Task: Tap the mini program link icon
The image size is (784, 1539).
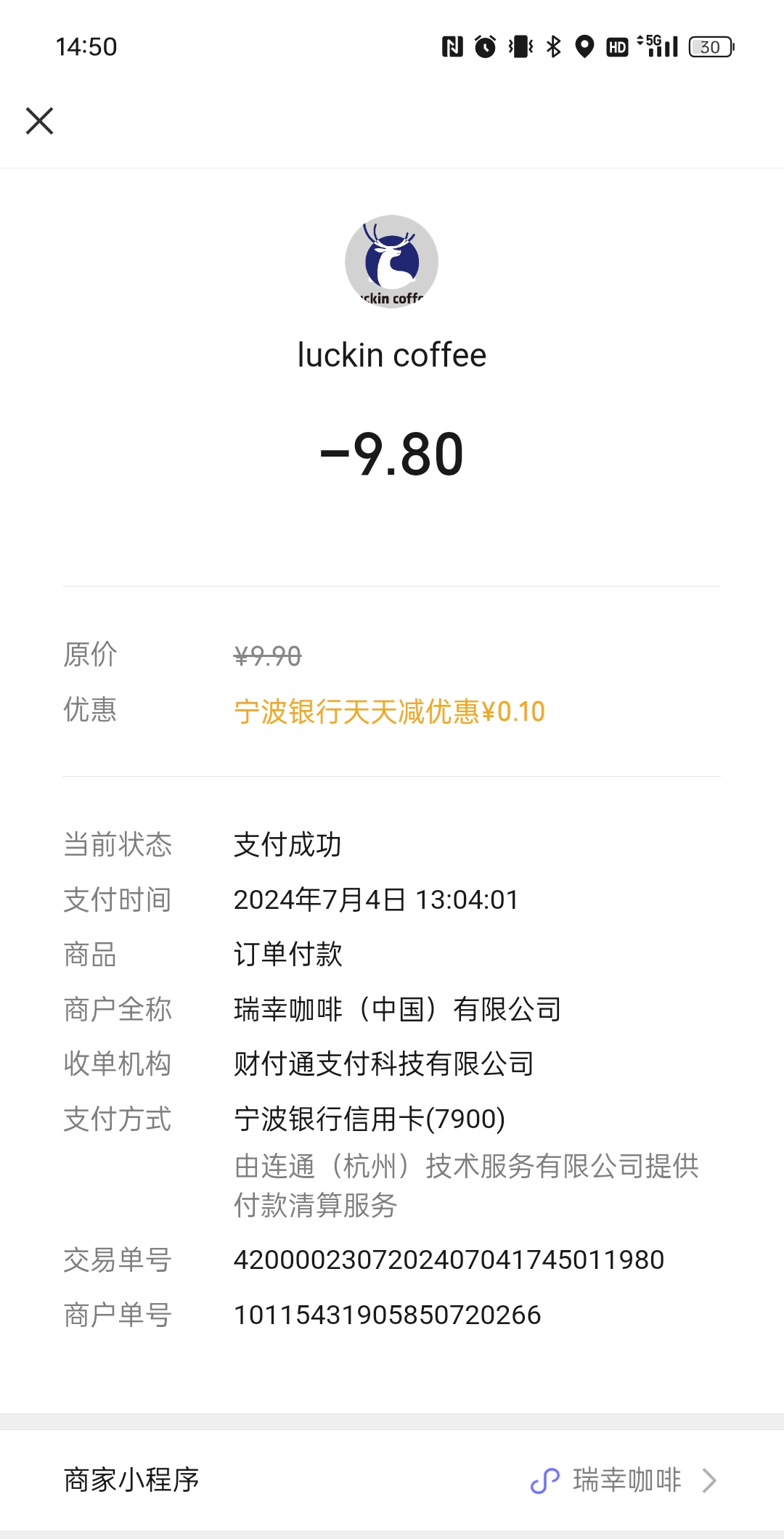Action: [545, 1480]
